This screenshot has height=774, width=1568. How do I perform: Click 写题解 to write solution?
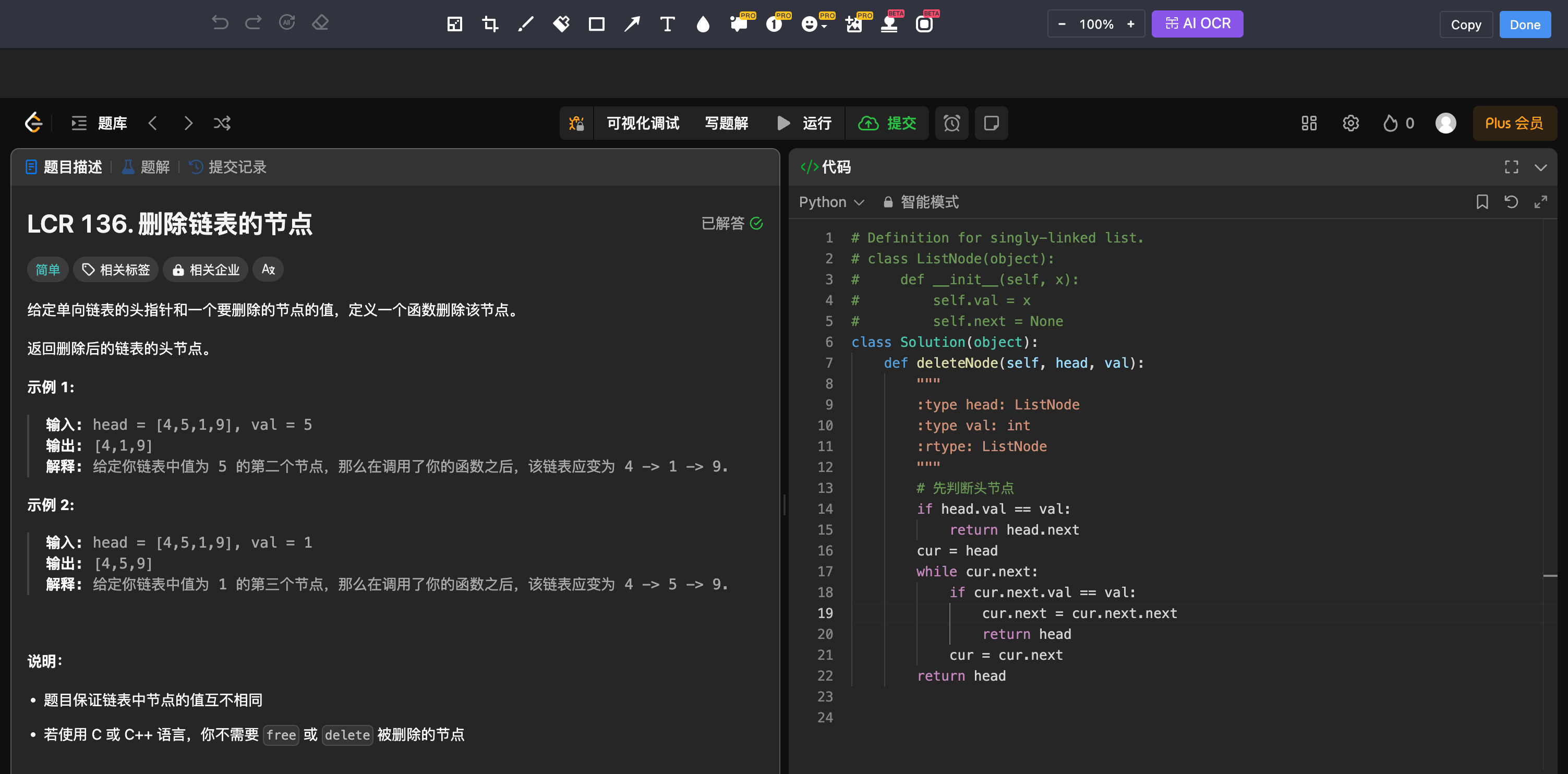coord(726,123)
